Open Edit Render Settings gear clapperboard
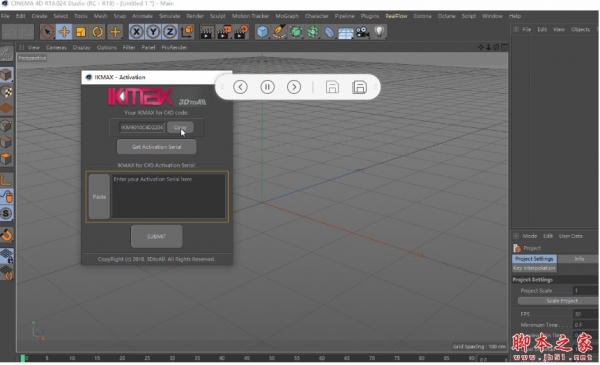 coord(241,32)
